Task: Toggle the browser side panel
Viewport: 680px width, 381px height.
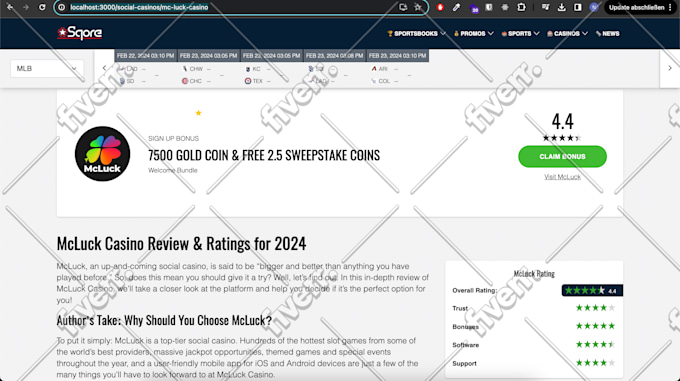Action: (578, 7)
